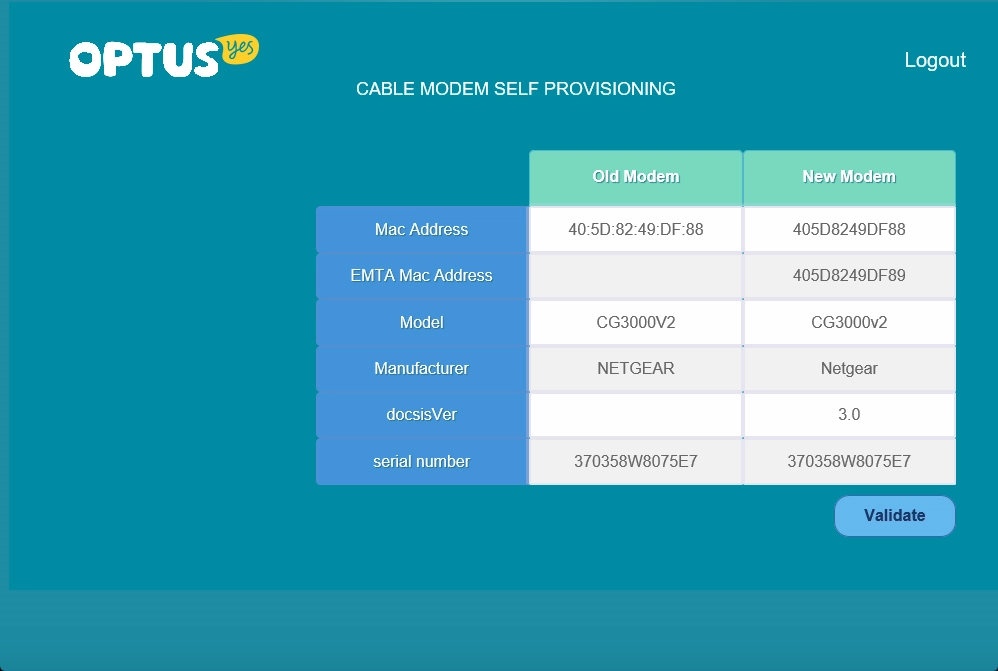Click the Manufacturer row label
998x671 pixels.
(421, 369)
